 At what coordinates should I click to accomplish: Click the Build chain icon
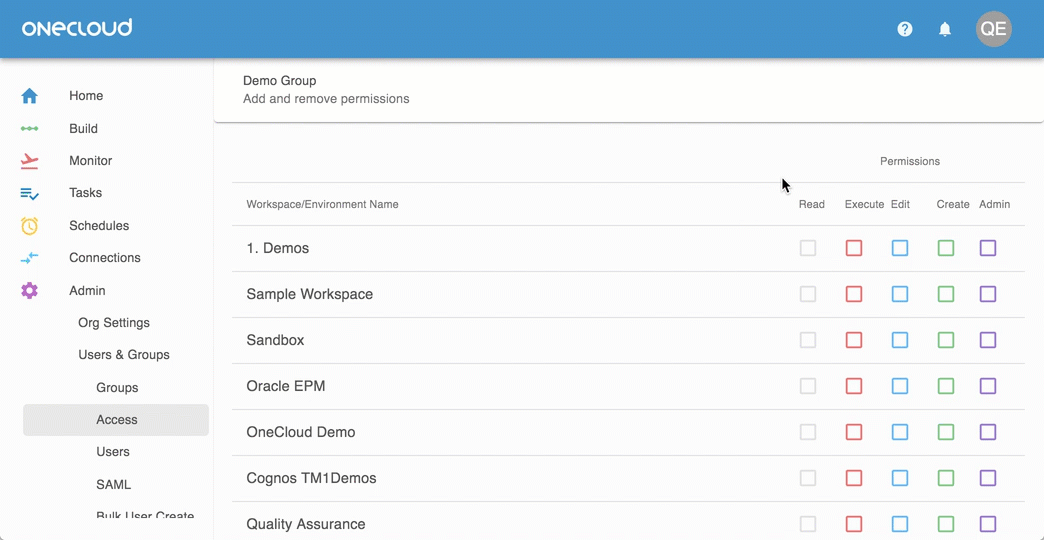[29, 129]
